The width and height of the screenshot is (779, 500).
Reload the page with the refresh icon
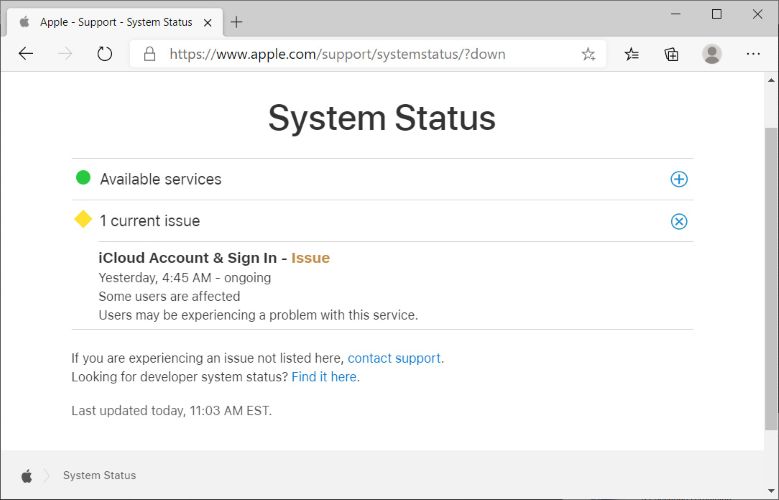(104, 54)
